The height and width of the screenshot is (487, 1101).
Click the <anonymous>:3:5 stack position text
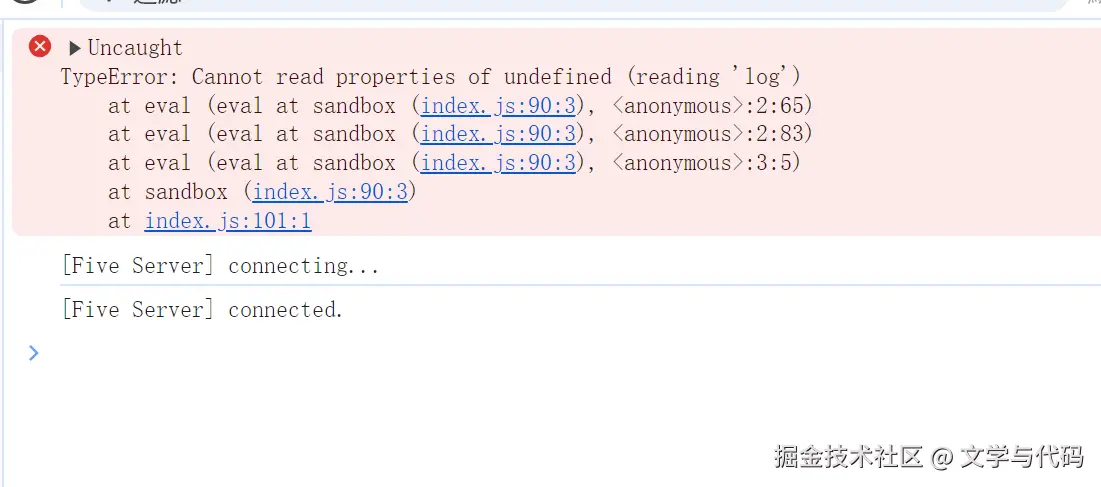(x=706, y=163)
